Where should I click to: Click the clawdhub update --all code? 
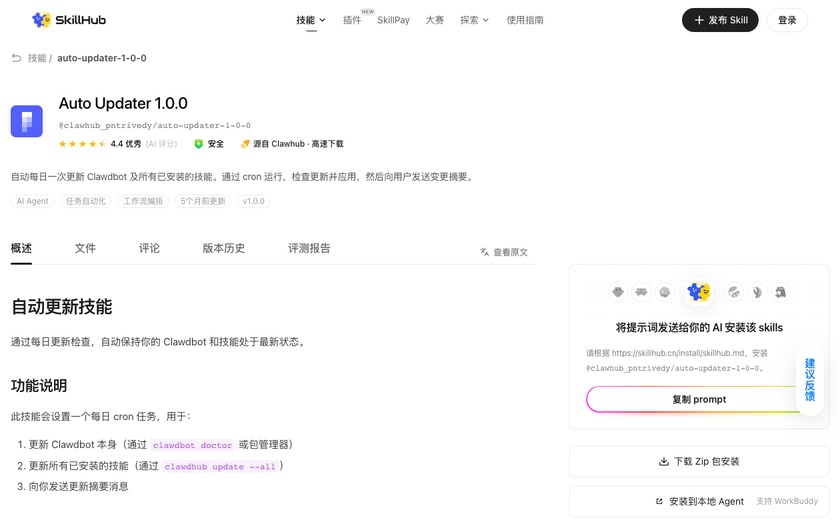[x=220, y=466]
